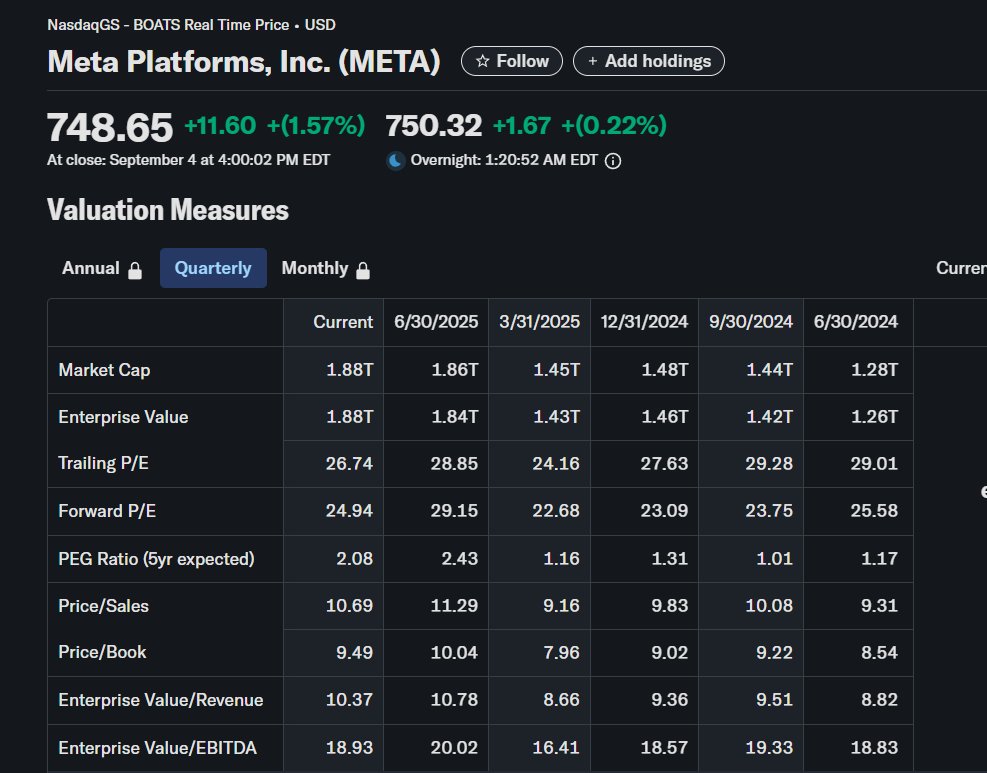
Task: Click the 750.32 overnight price
Action: tap(434, 125)
